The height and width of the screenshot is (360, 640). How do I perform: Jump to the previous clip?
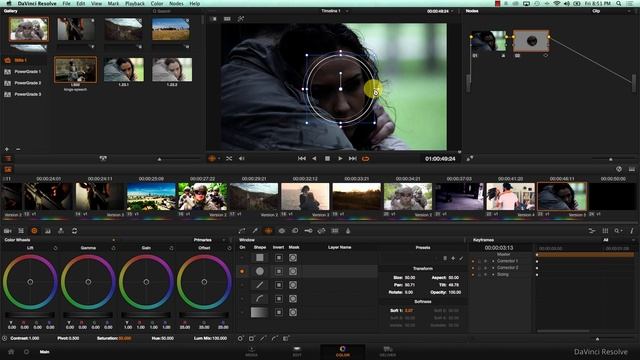pyautogui.click(x=302, y=158)
